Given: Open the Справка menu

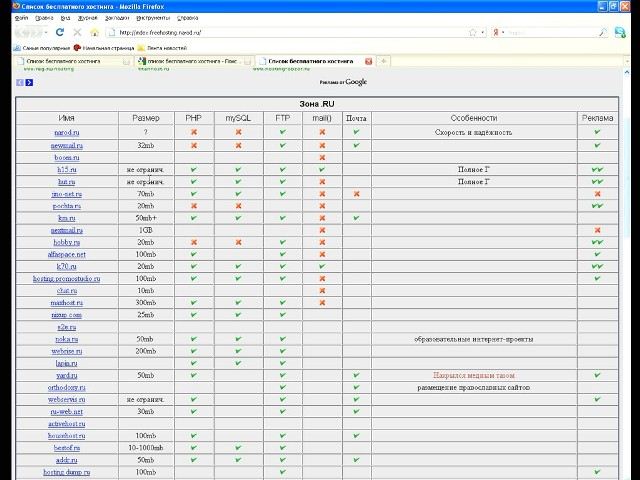Looking at the screenshot, I should pos(188,18).
